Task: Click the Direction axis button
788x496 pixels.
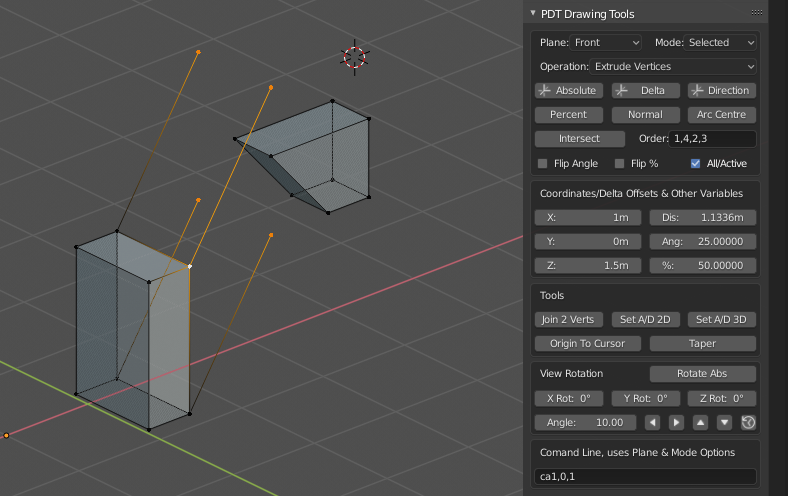Action: (x=721, y=91)
